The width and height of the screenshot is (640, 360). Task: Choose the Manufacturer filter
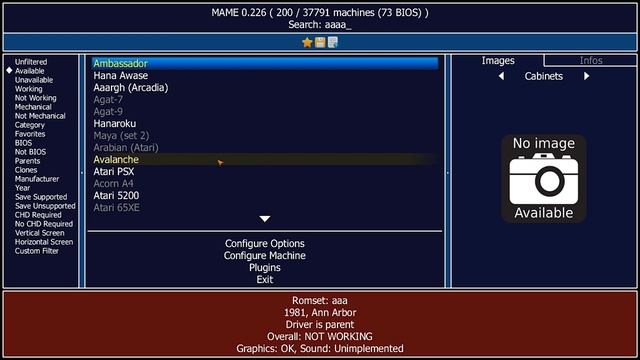[x=37, y=179]
